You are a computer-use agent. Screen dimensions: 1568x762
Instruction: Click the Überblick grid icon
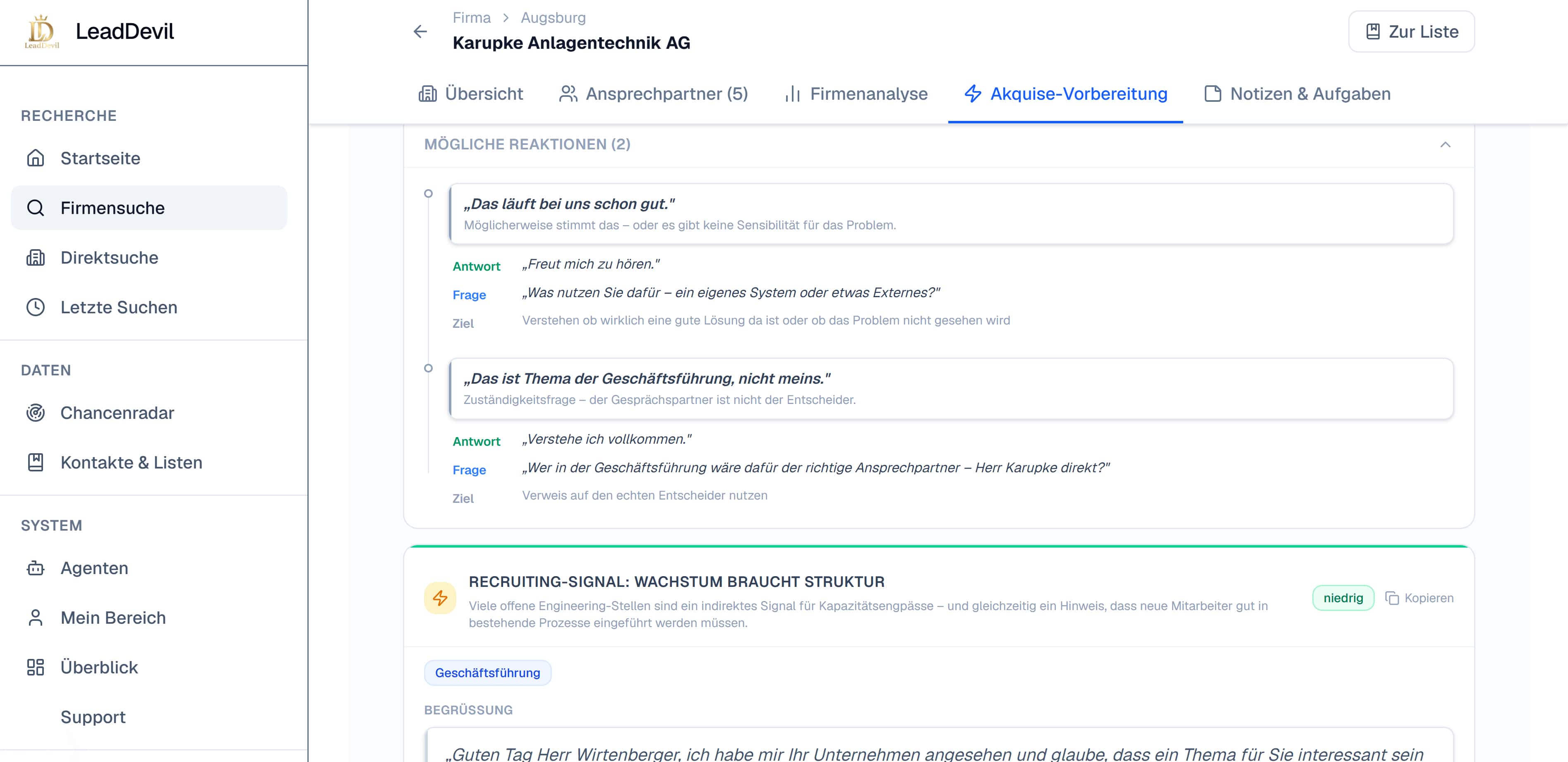click(35, 668)
